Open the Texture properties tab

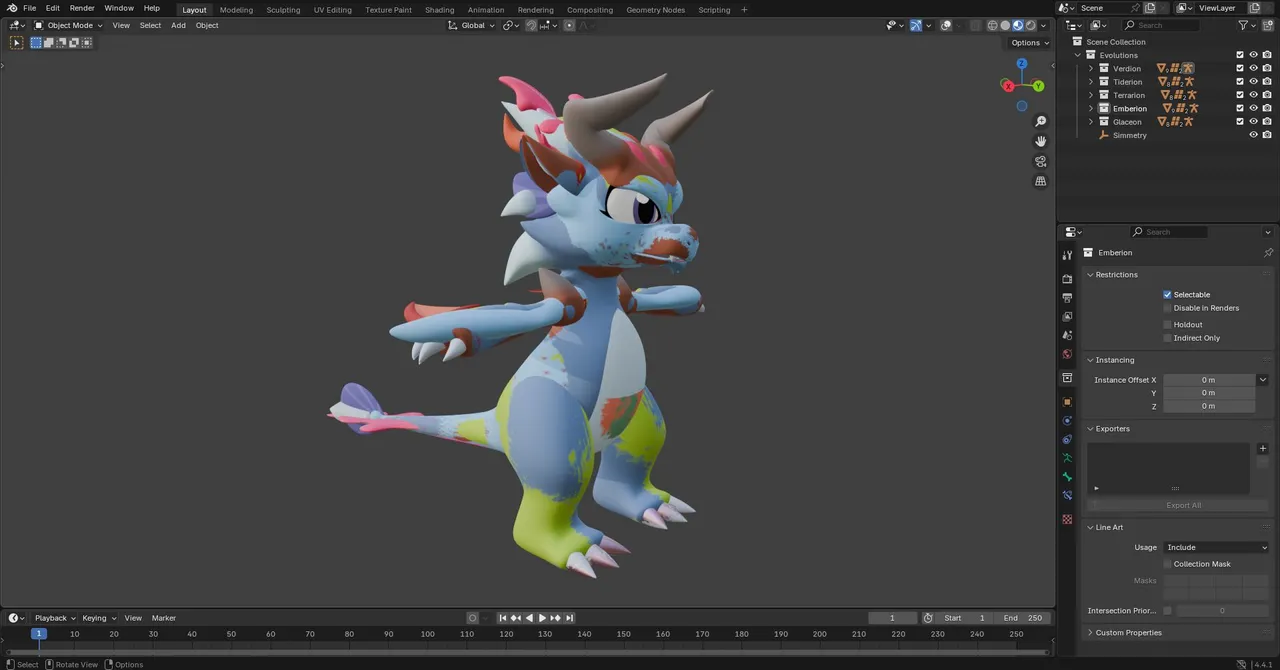tap(1067, 520)
